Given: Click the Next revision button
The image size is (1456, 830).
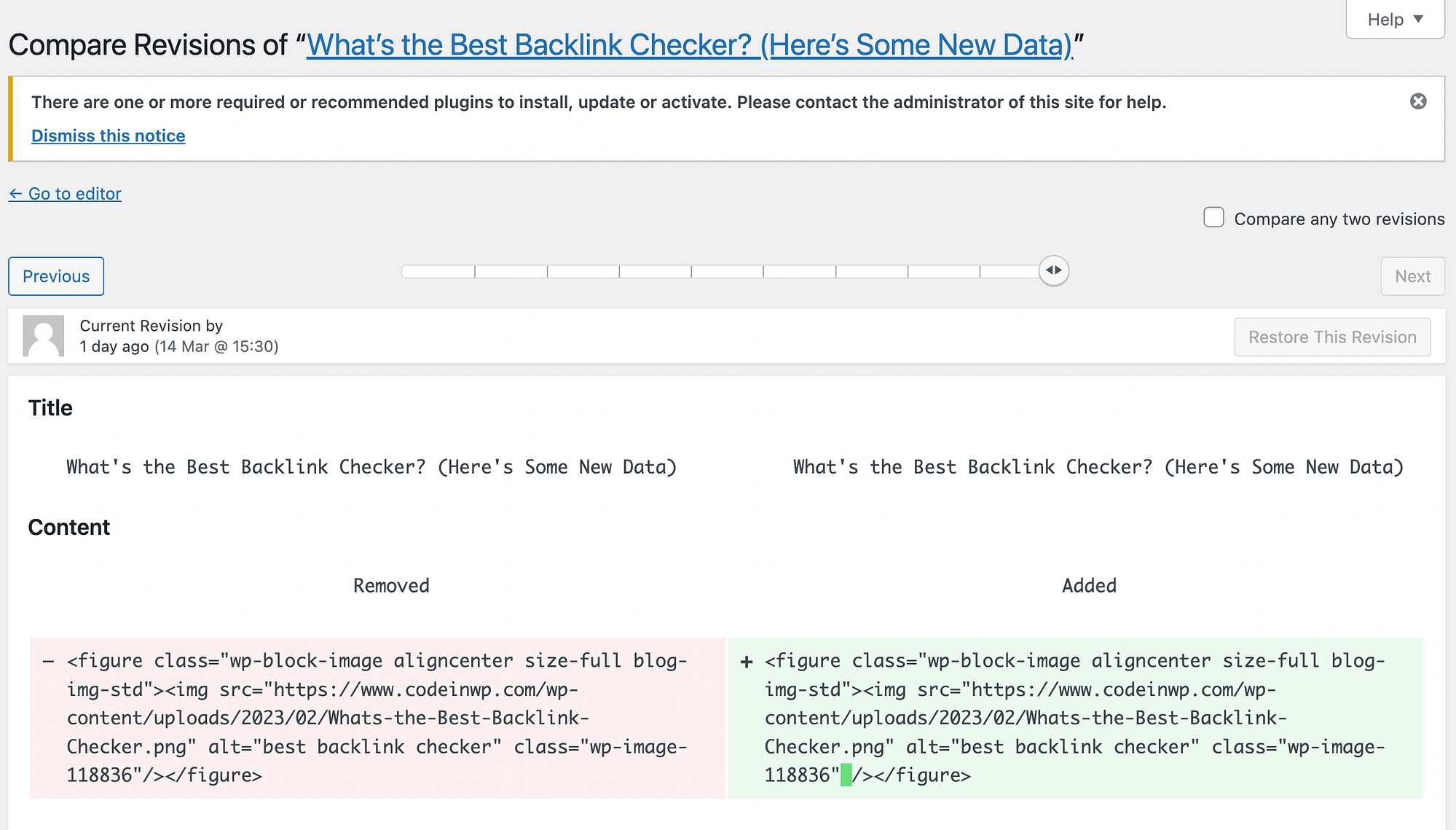Looking at the screenshot, I should click(1412, 276).
